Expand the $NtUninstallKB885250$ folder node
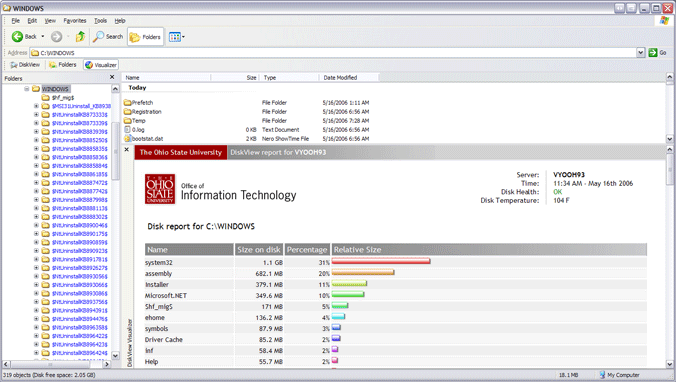The height and width of the screenshot is (382, 676). point(36,140)
